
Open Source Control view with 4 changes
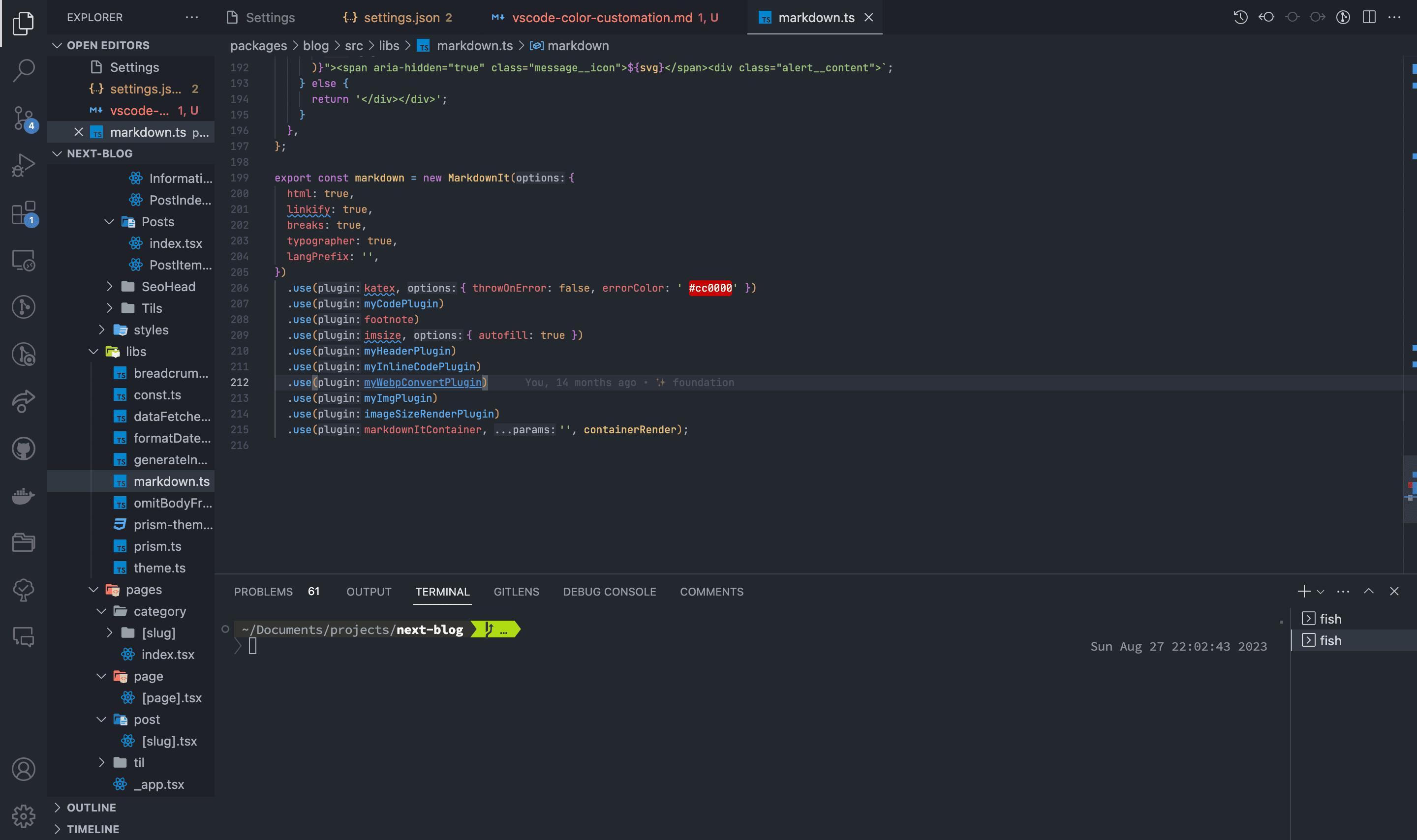[x=23, y=119]
